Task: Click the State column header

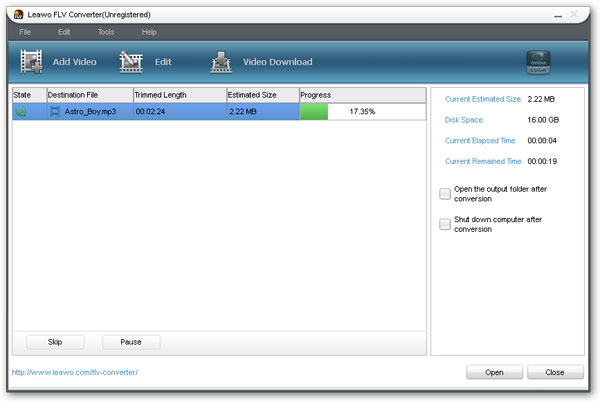Action: [x=29, y=95]
